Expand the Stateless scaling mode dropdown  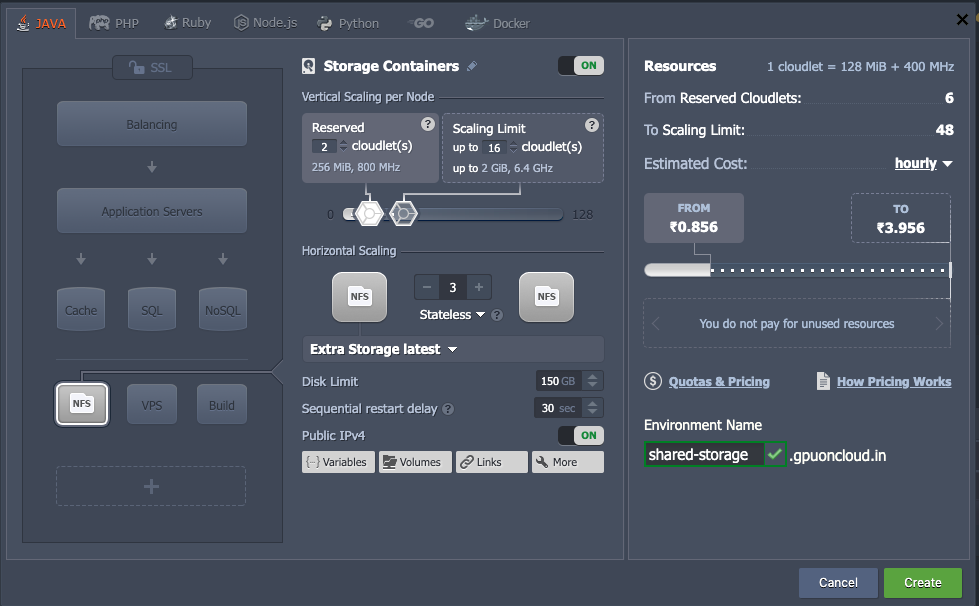pyautogui.click(x=451, y=315)
